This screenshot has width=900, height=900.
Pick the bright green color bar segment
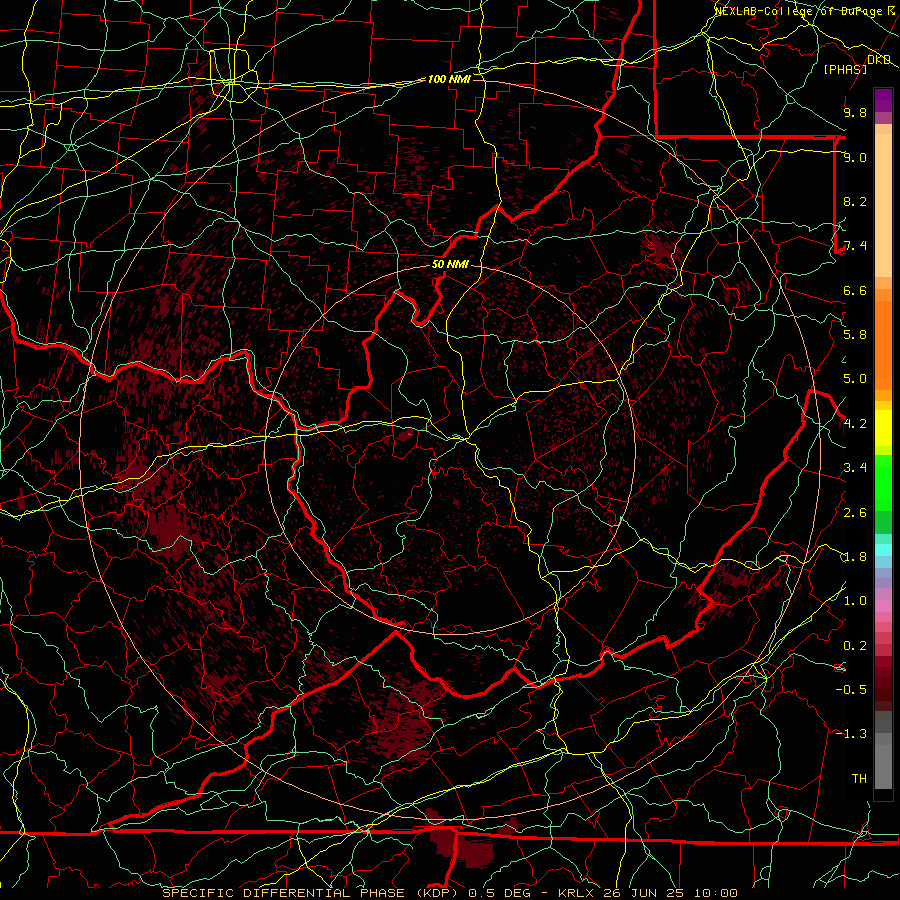(883, 482)
